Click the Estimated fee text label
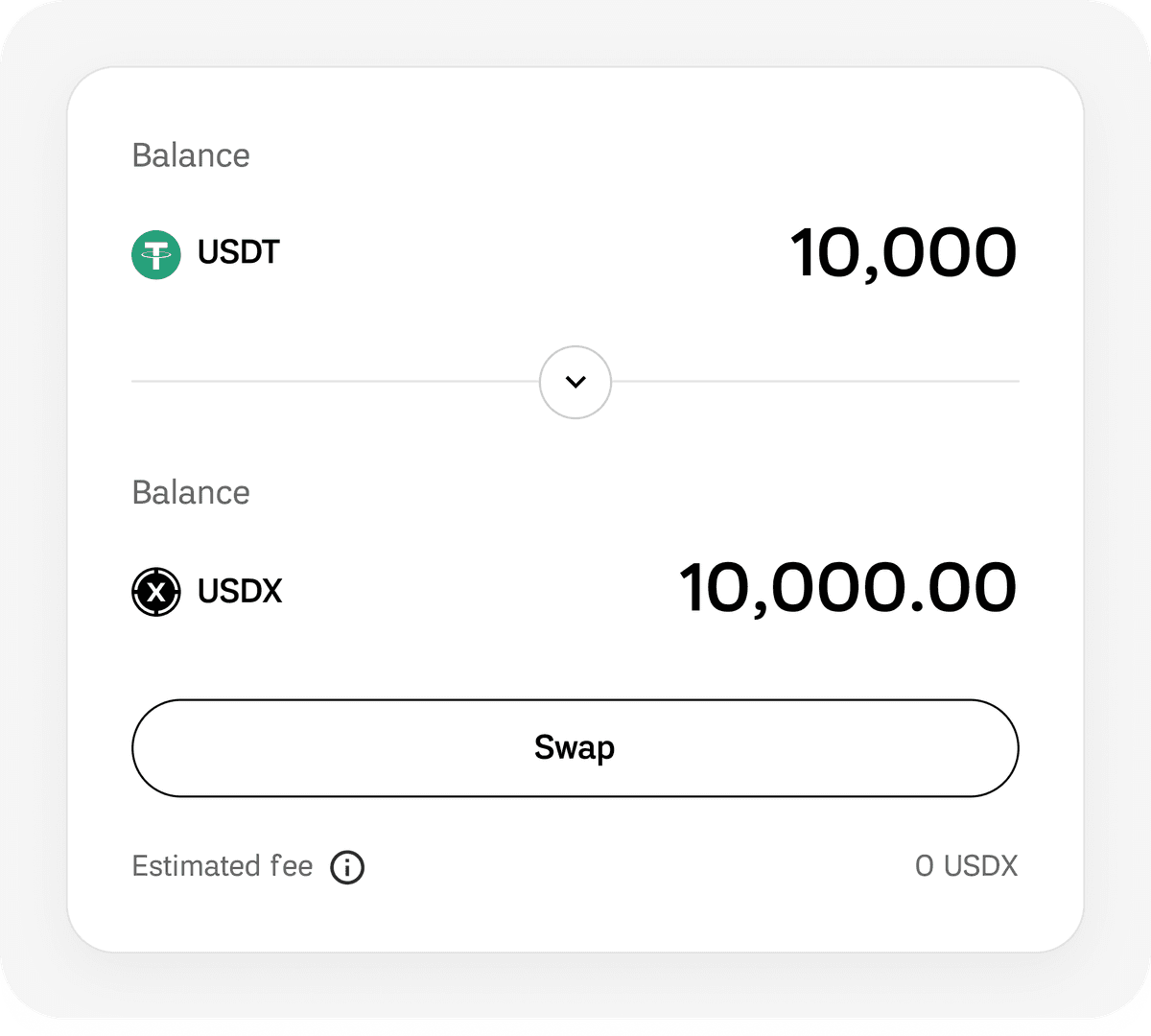Screen dimensions: 1151x1036 pos(223,866)
